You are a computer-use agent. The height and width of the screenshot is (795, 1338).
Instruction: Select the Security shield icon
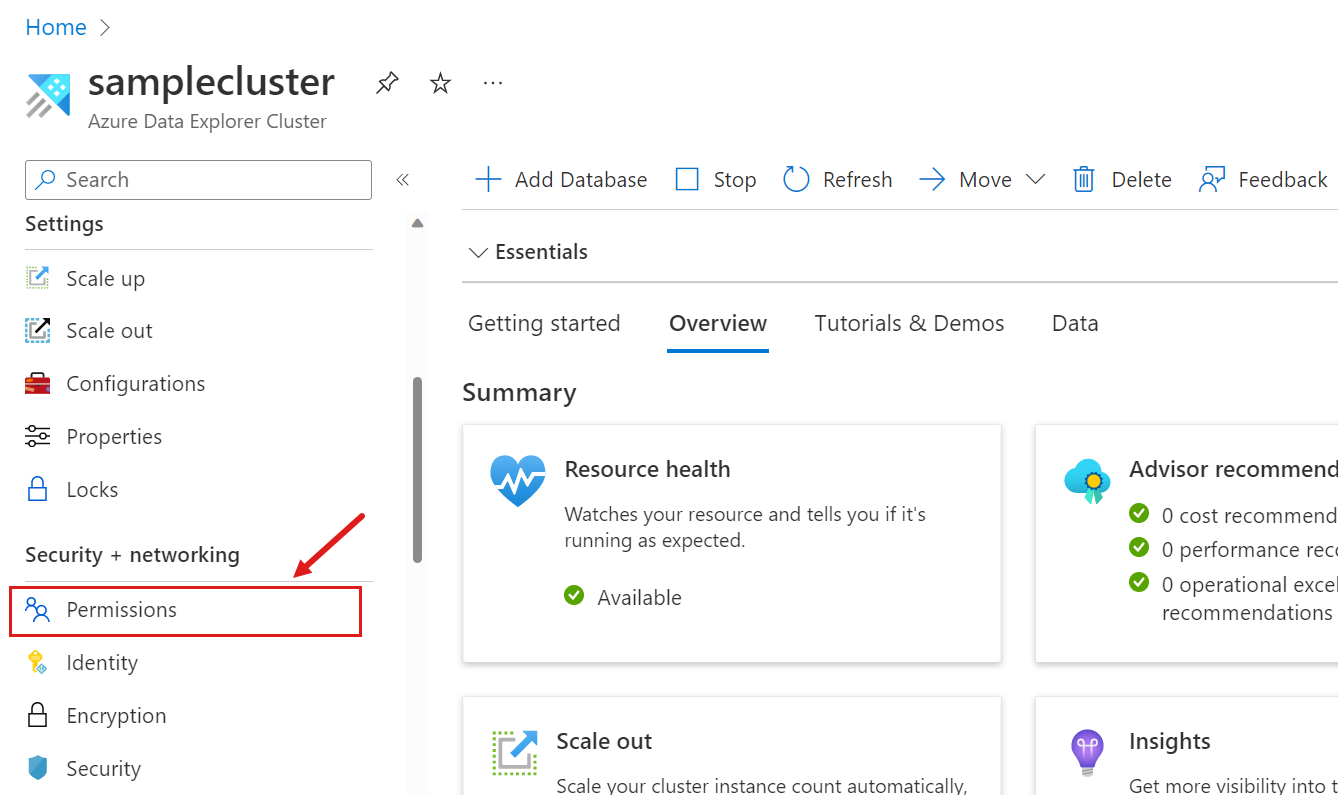(37, 768)
